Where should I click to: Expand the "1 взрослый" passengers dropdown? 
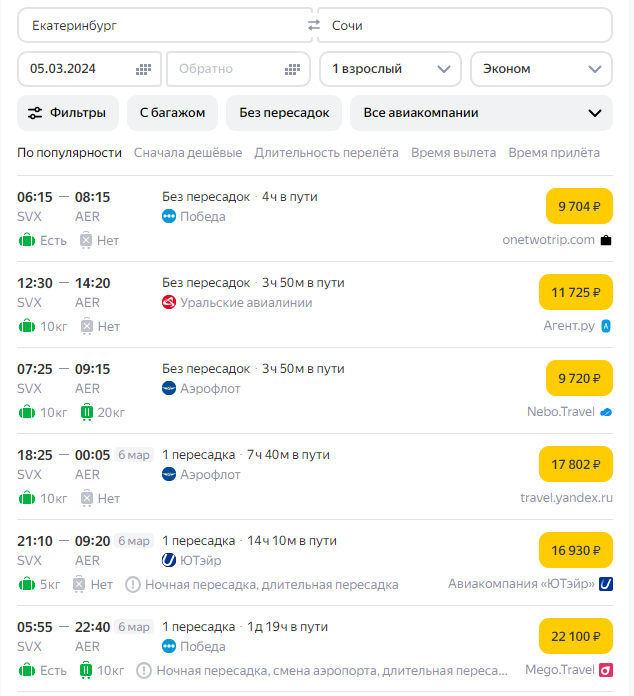pos(390,69)
